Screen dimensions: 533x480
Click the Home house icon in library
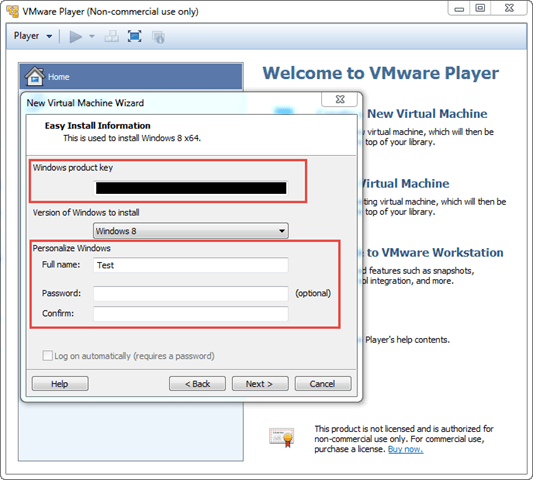click(x=34, y=76)
